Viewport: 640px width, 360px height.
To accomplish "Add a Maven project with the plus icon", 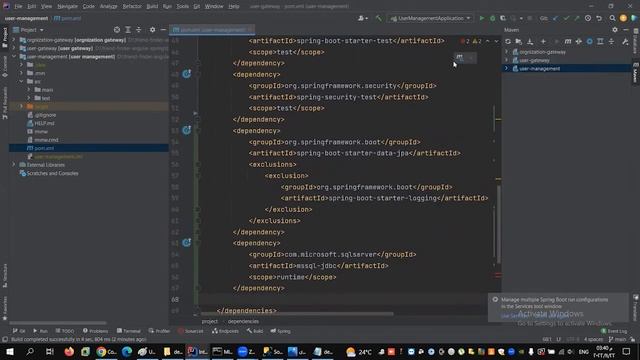I will coord(543,42).
